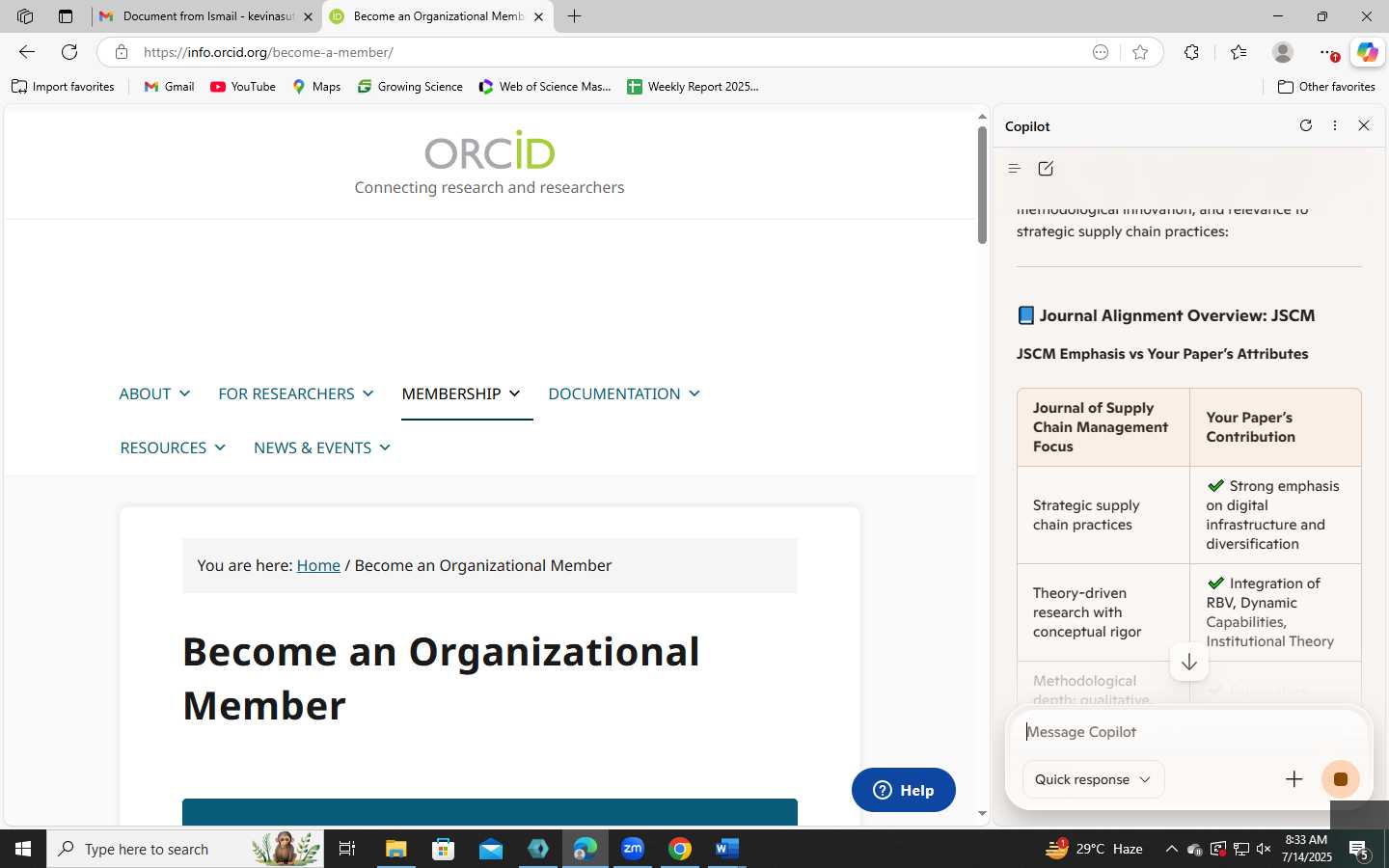Open the Help widget button
This screenshot has height=868, width=1389.
click(904, 790)
